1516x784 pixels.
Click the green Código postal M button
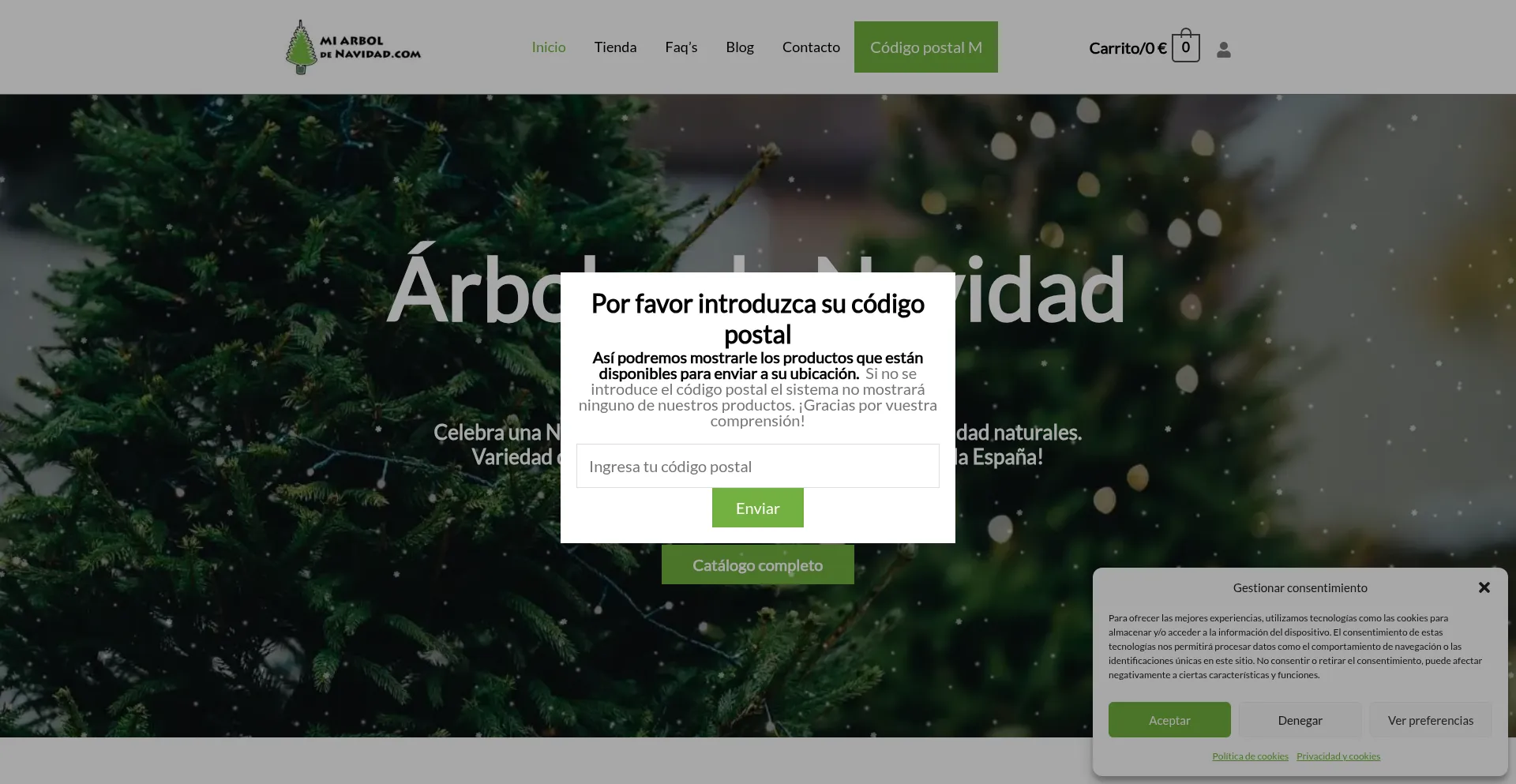(x=925, y=47)
